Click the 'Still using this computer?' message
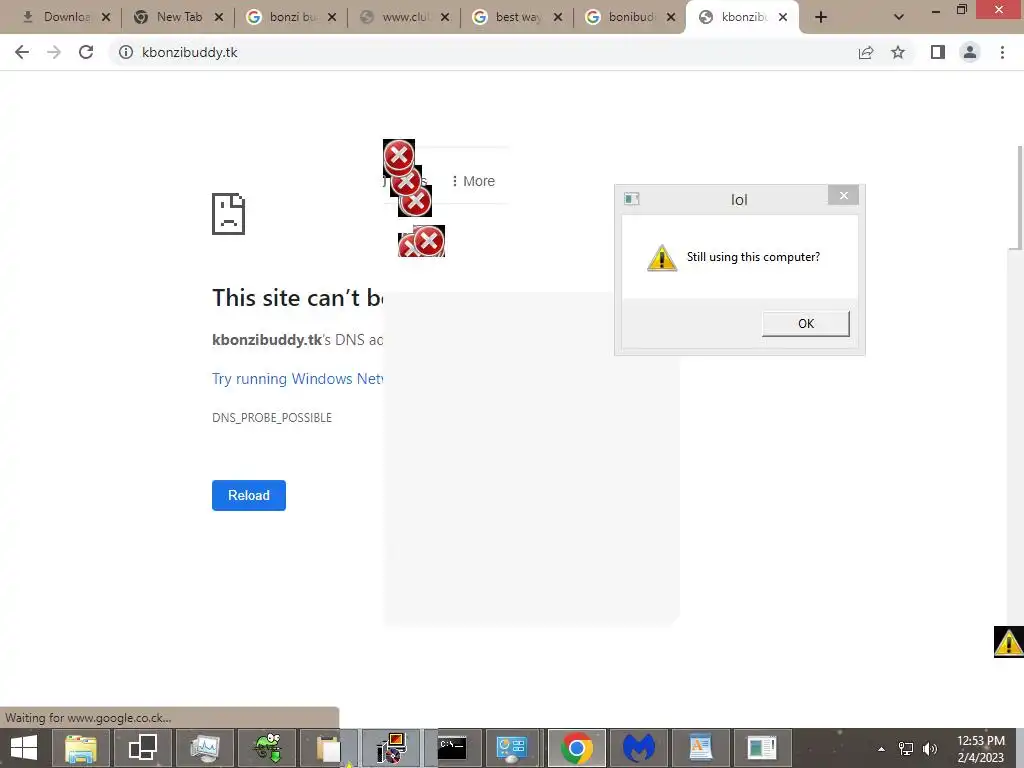This screenshot has height=768, width=1024. coord(753,257)
